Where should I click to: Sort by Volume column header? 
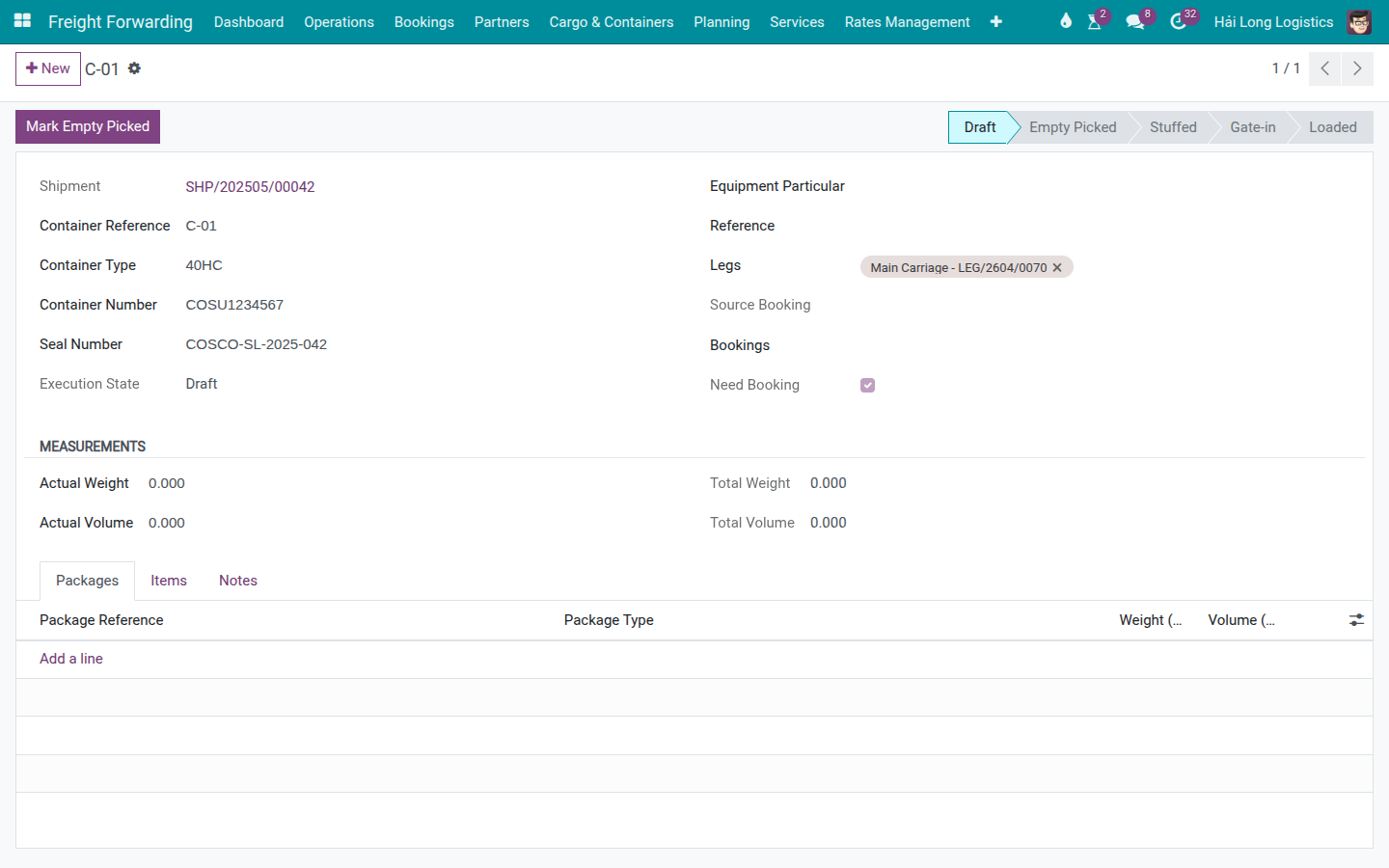coord(1240,620)
